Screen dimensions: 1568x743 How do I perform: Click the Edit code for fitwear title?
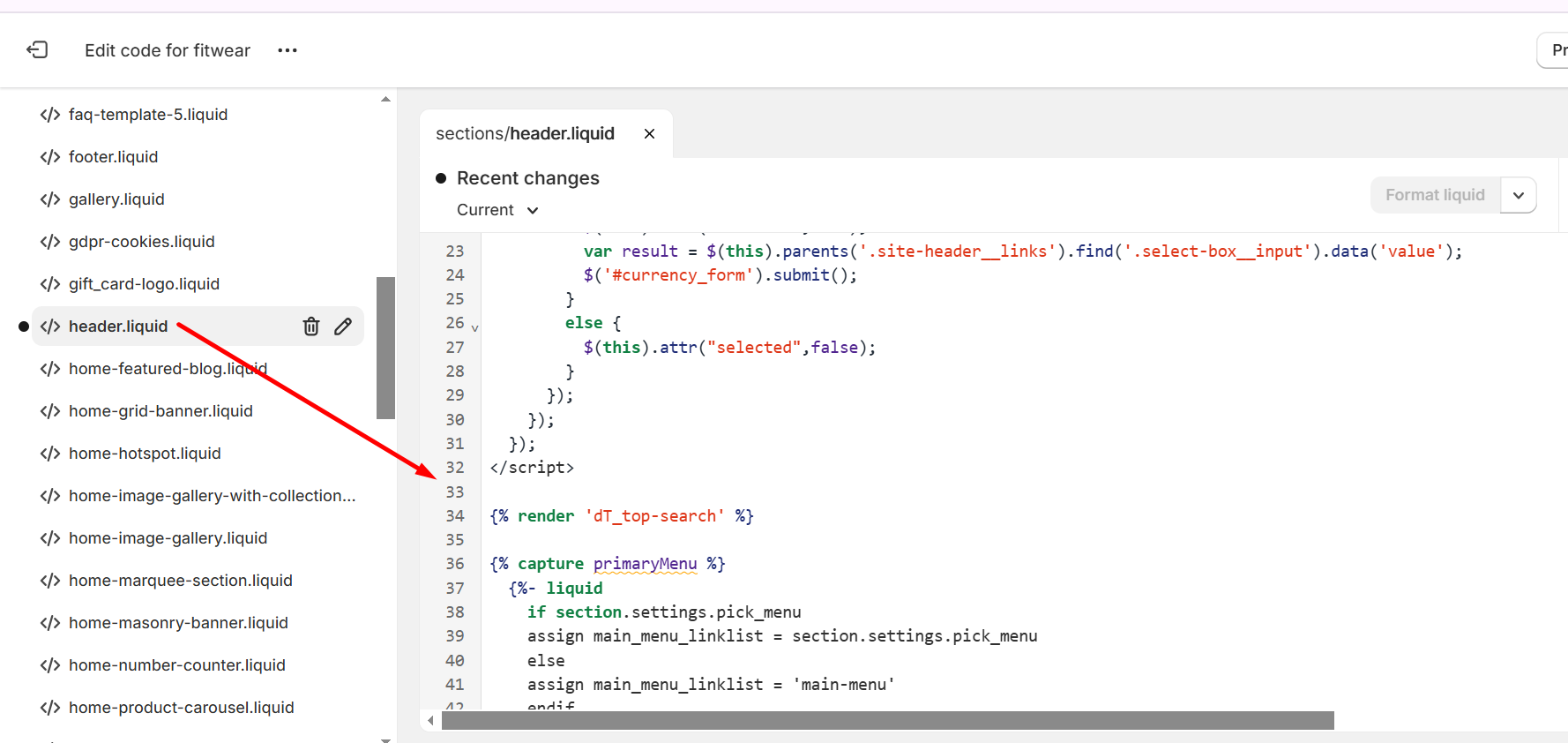(168, 50)
